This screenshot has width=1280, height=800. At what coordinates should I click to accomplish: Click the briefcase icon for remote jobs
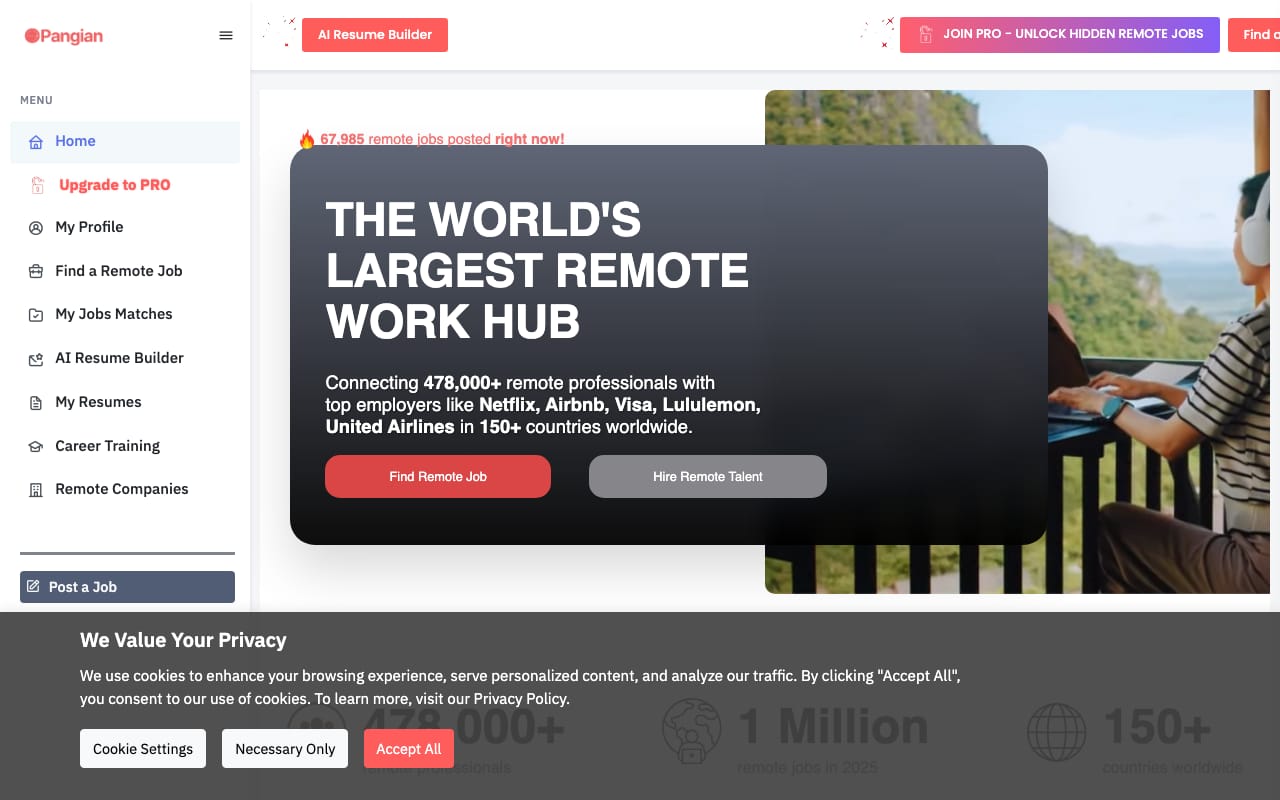pos(36,271)
